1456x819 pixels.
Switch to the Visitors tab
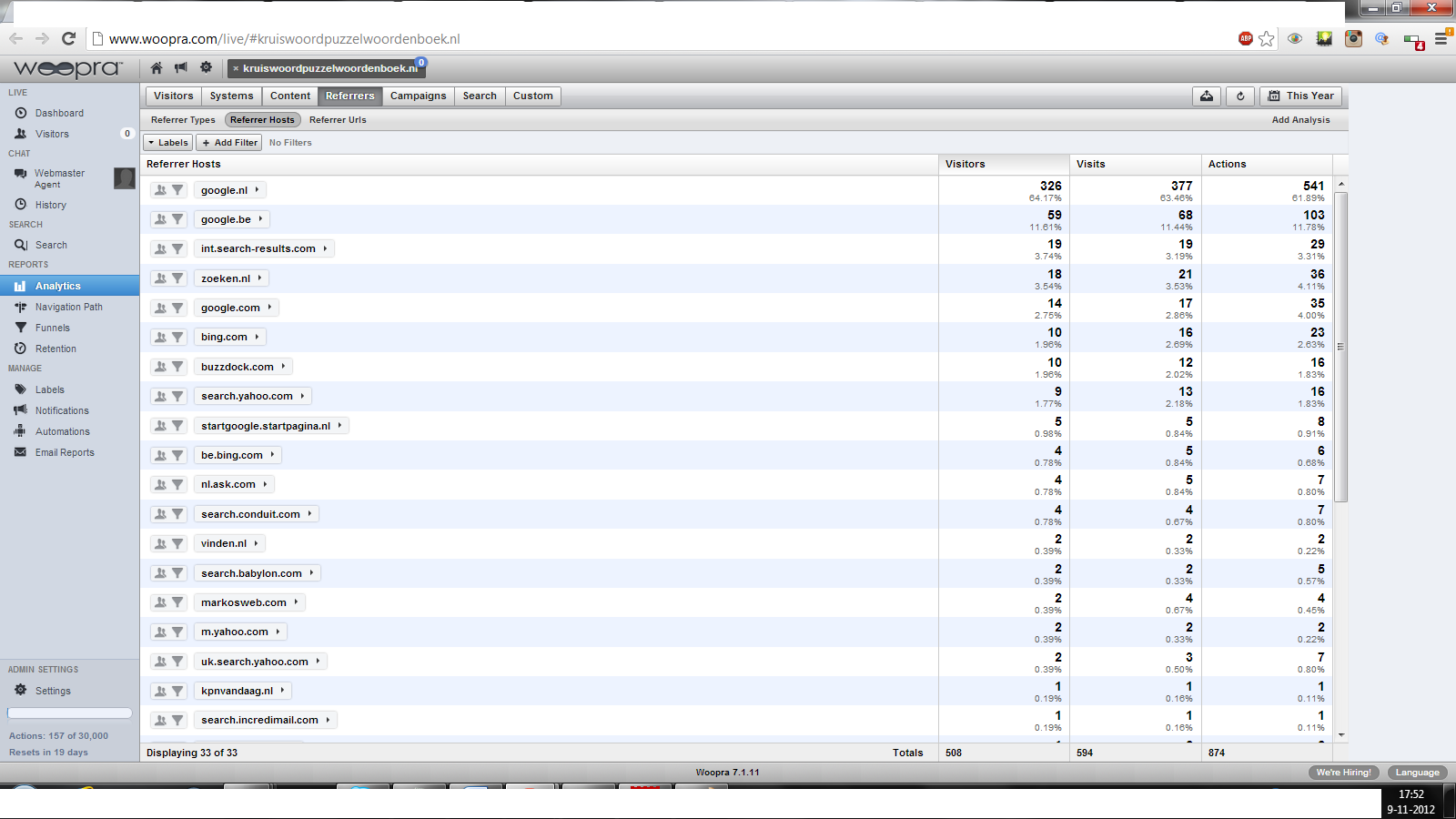pyautogui.click(x=173, y=96)
